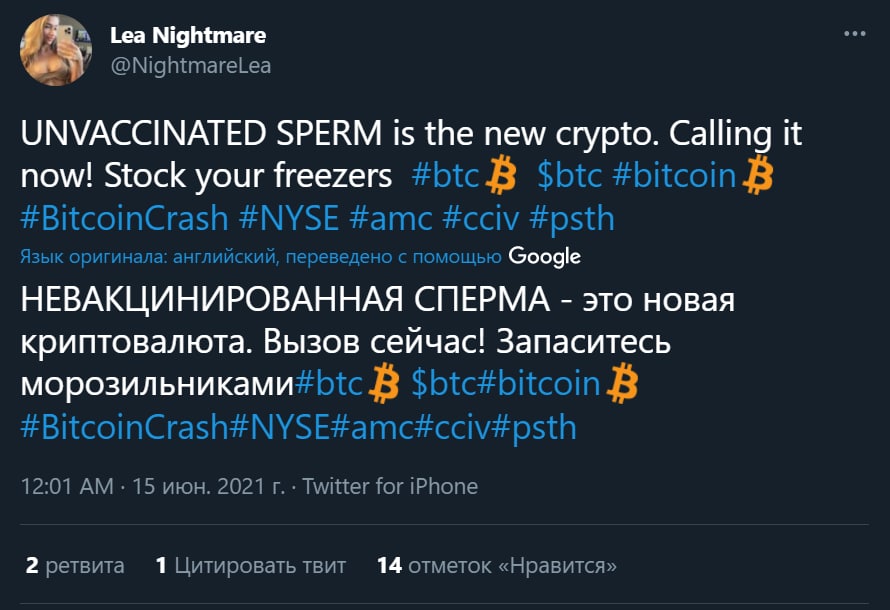
Task: View the 14 отметок «Нравится» list
Action: (x=496, y=566)
